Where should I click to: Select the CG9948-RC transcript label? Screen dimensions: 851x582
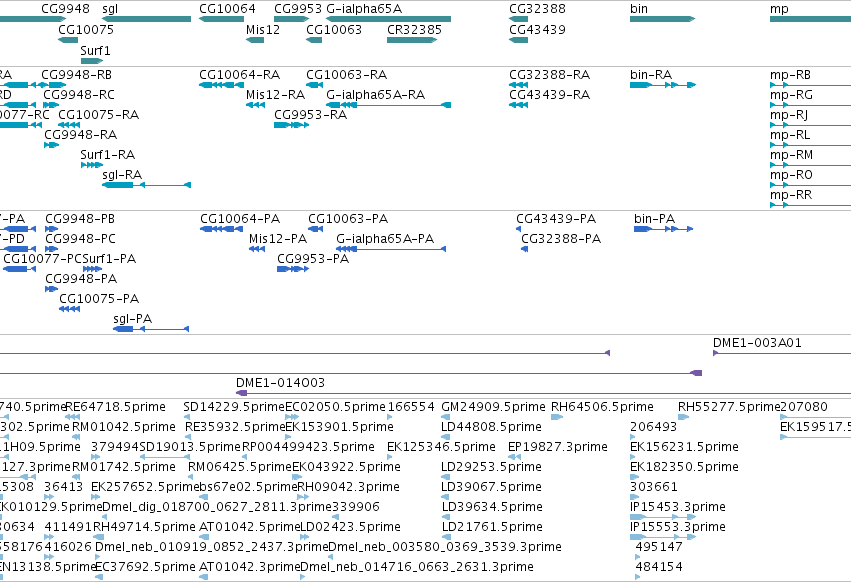click(79, 94)
